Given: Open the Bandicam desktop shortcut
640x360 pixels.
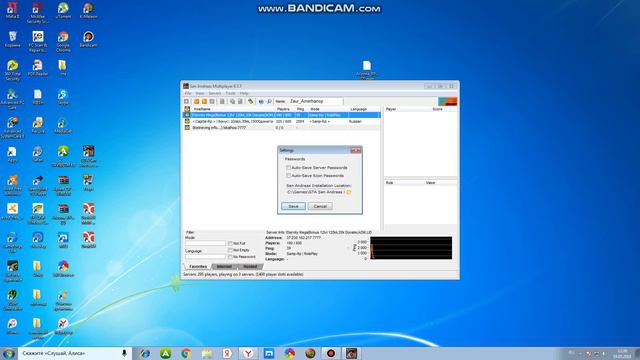Looking at the screenshot, I should (88, 40).
